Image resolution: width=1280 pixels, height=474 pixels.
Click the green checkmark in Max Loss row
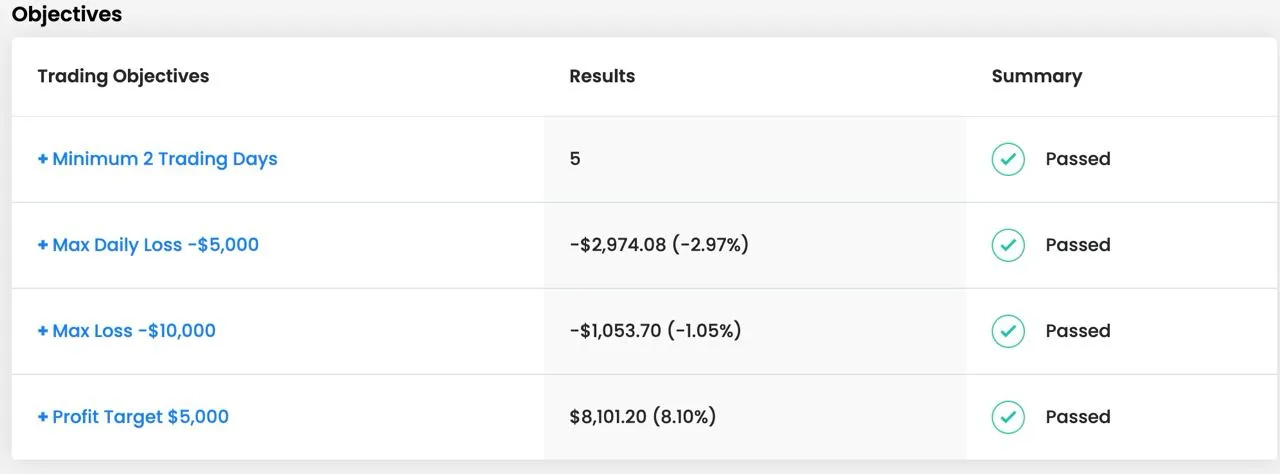(x=1008, y=331)
